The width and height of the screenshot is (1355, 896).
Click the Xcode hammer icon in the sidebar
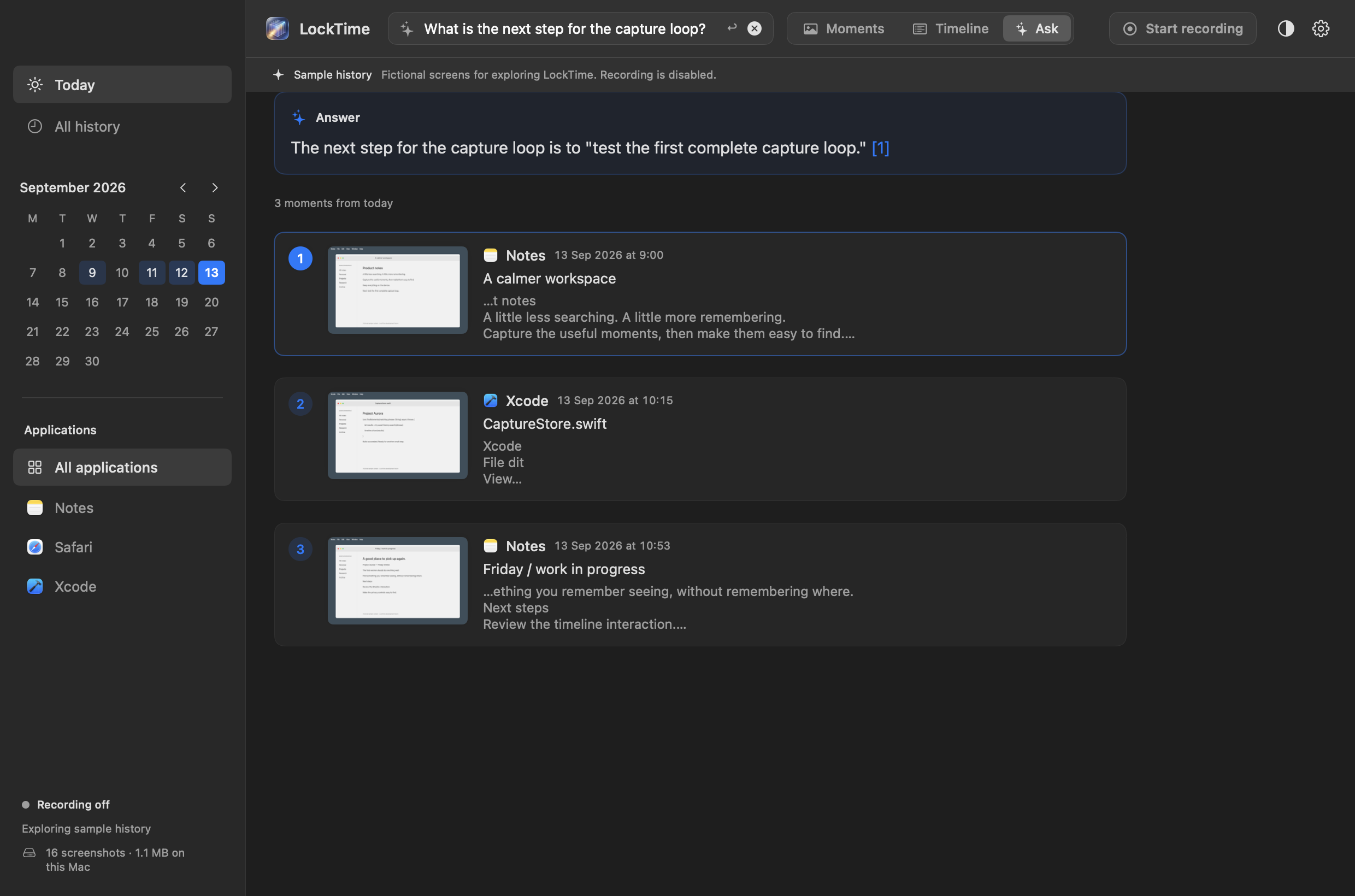[x=35, y=586]
